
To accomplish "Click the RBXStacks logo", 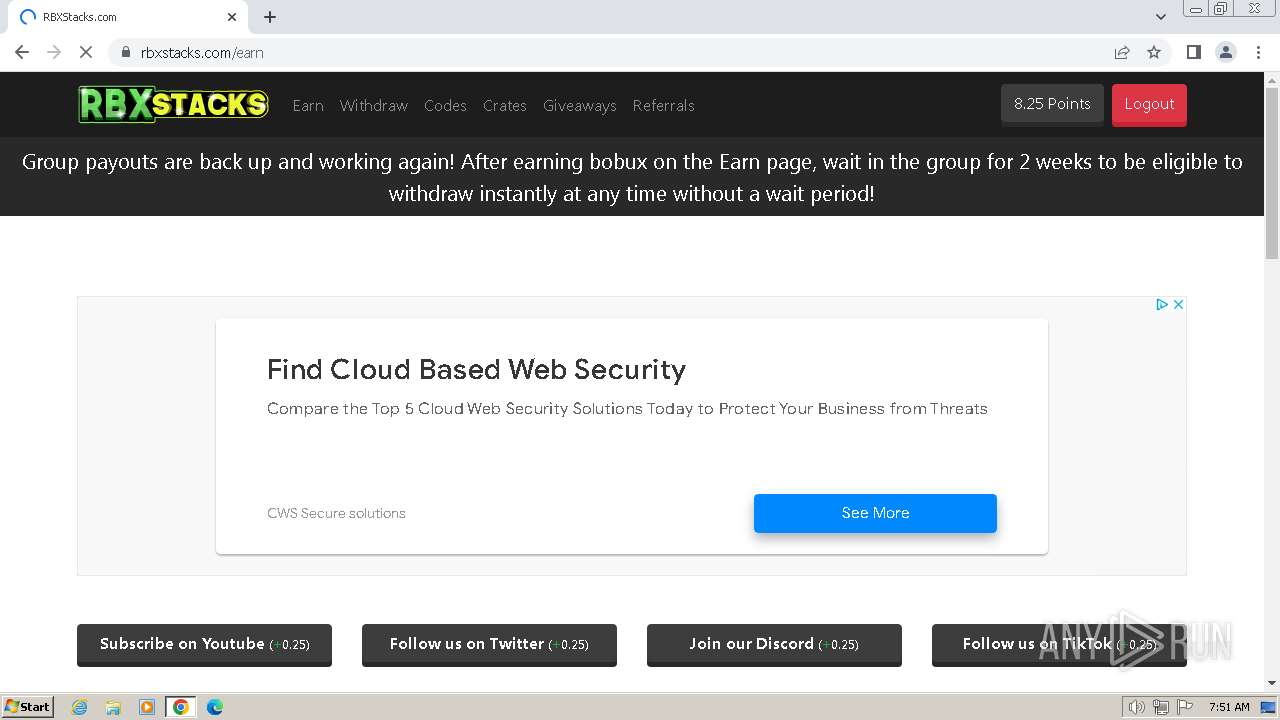I will pyautogui.click(x=173, y=104).
